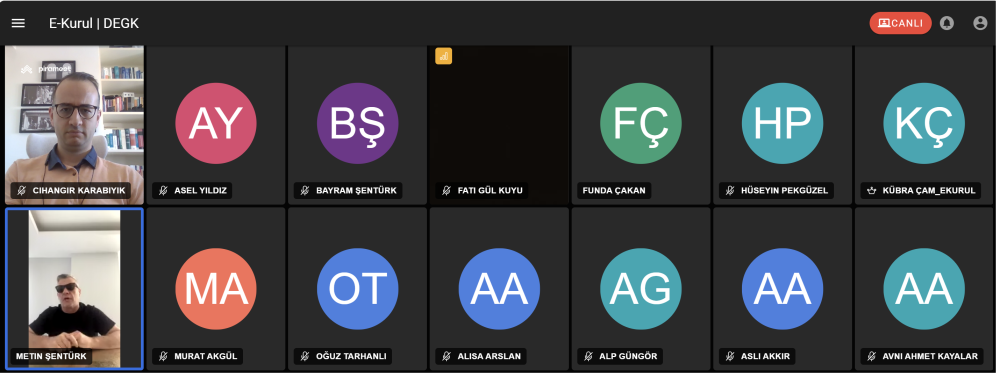Click muted mic icon beside Alisa Arslan

[446, 356]
